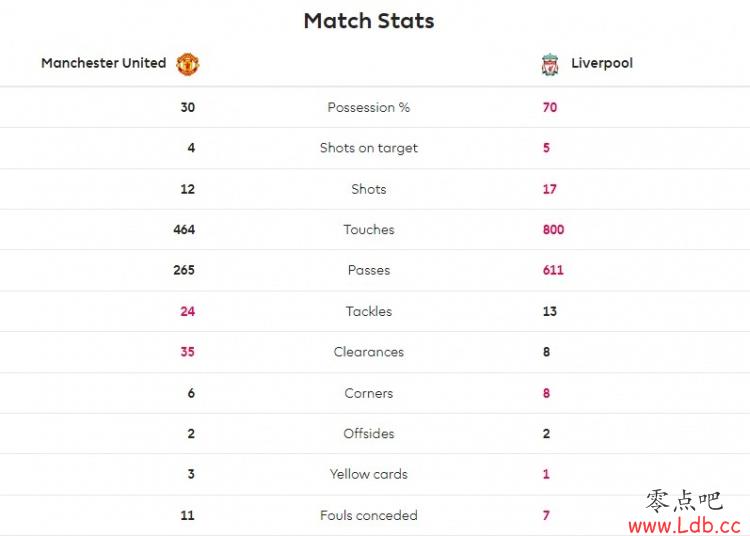This screenshot has height=536, width=750.
Task: Click the Offsides row label
Action: tap(369, 434)
